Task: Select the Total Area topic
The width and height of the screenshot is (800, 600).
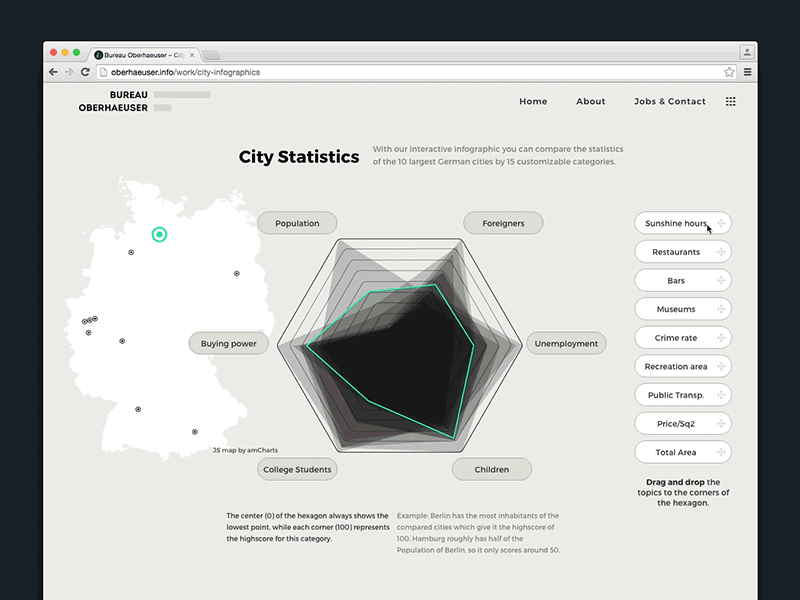Action: point(676,452)
